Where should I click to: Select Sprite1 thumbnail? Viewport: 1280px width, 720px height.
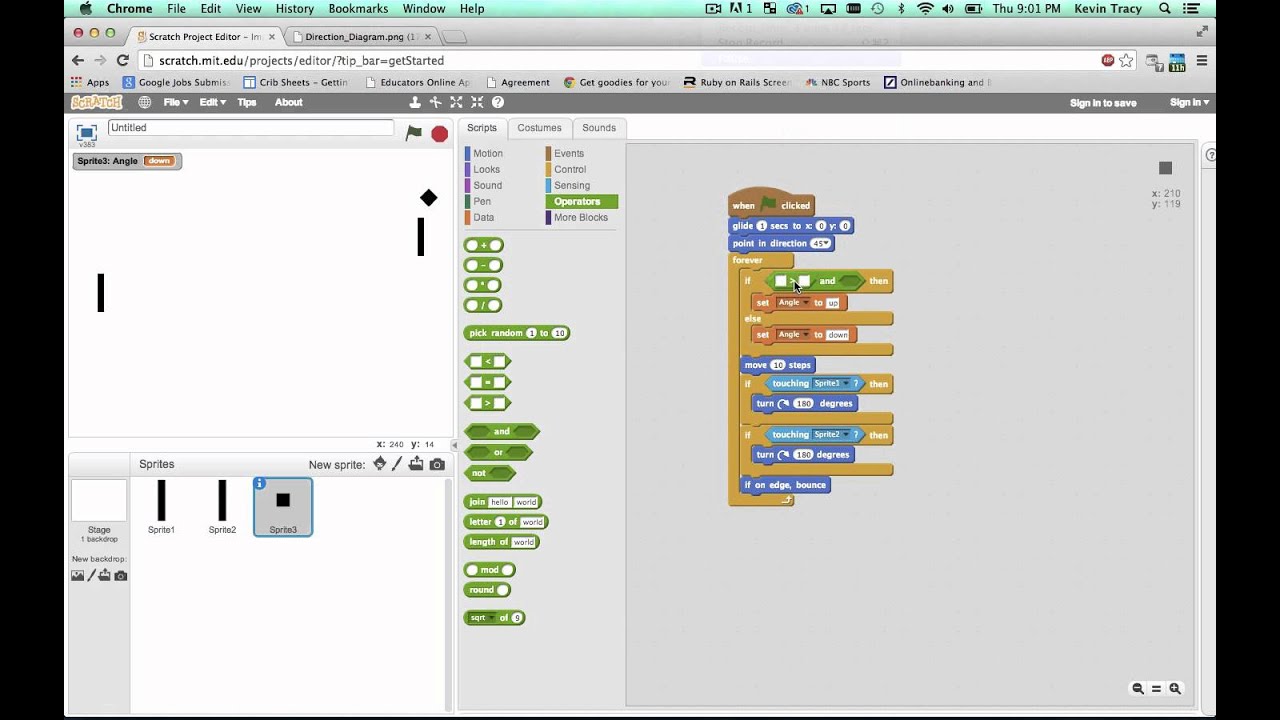click(161, 507)
